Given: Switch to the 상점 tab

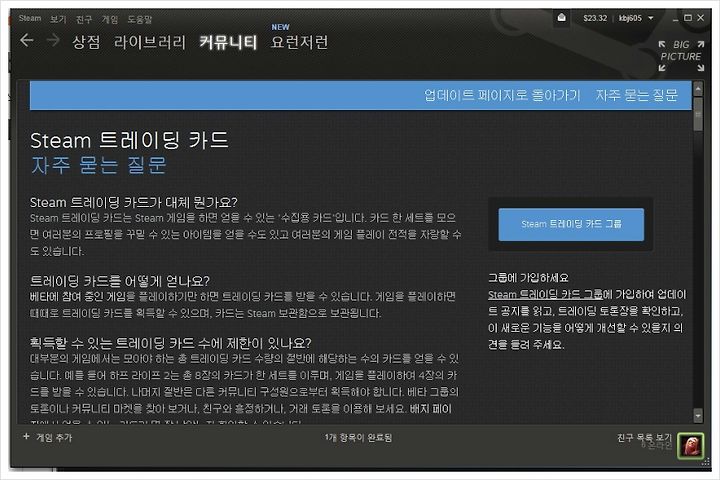Looking at the screenshot, I should coord(86,42).
